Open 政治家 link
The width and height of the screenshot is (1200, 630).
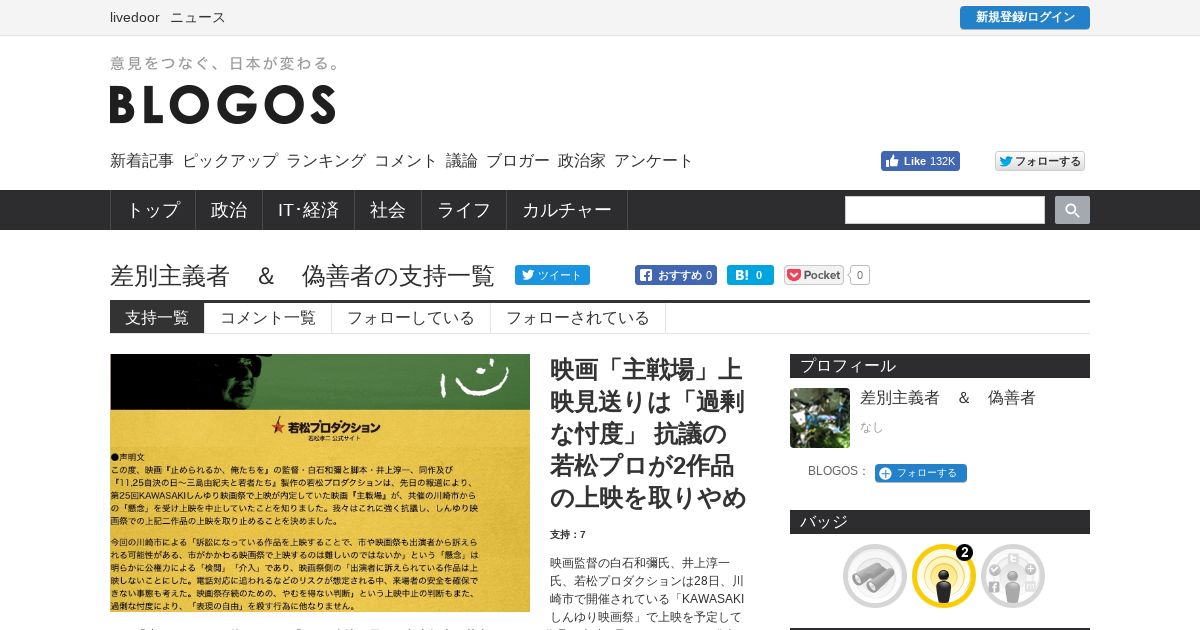pos(582,161)
